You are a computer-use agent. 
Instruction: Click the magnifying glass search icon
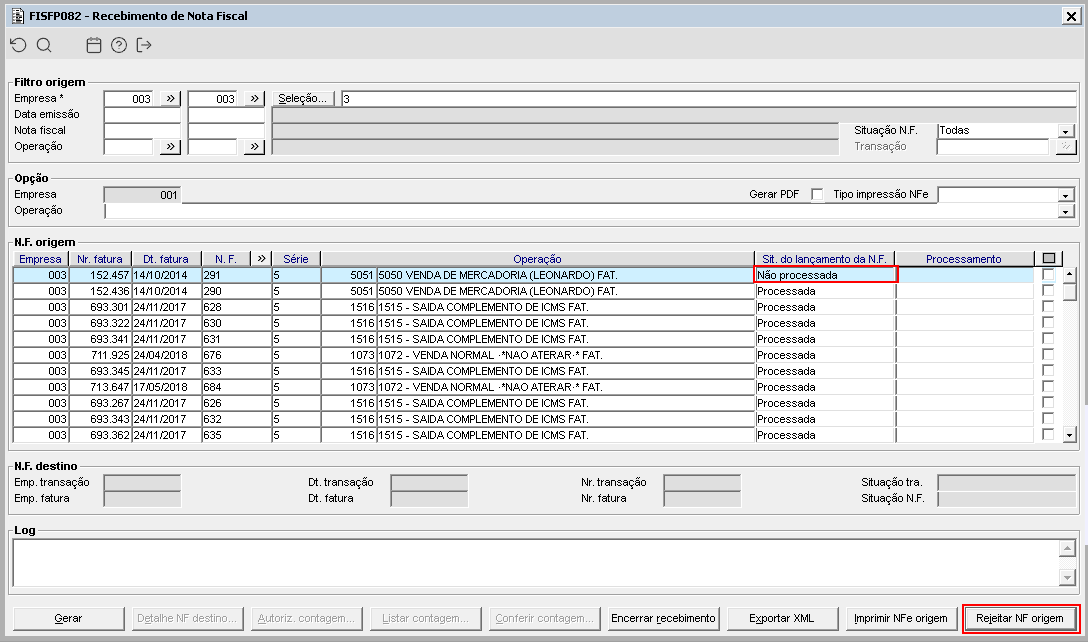click(x=44, y=45)
